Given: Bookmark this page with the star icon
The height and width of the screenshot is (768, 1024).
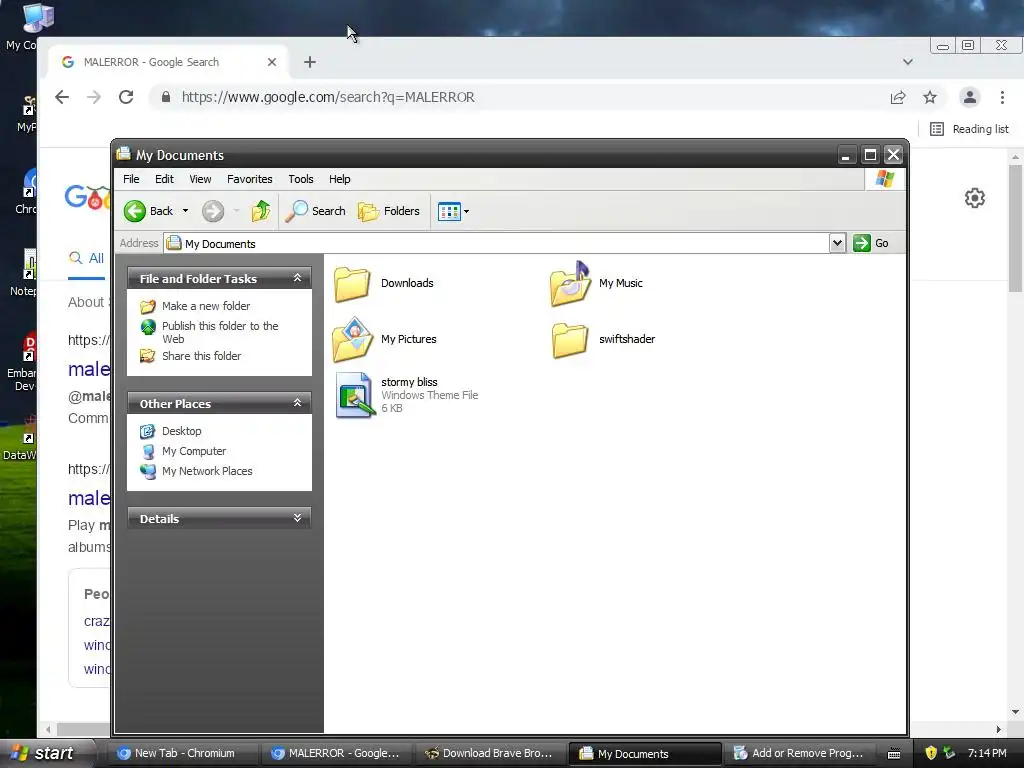Looking at the screenshot, I should [930, 97].
